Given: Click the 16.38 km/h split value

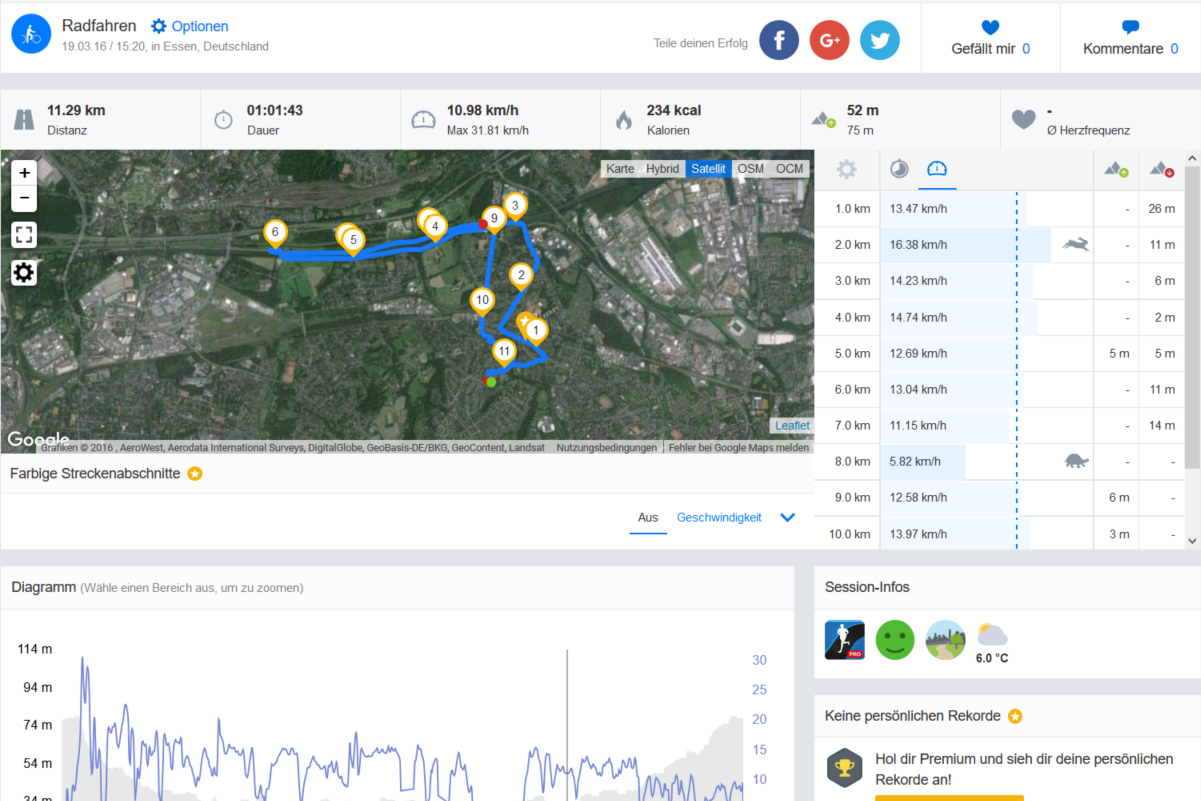Looking at the screenshot, I should tap(918, 245).
